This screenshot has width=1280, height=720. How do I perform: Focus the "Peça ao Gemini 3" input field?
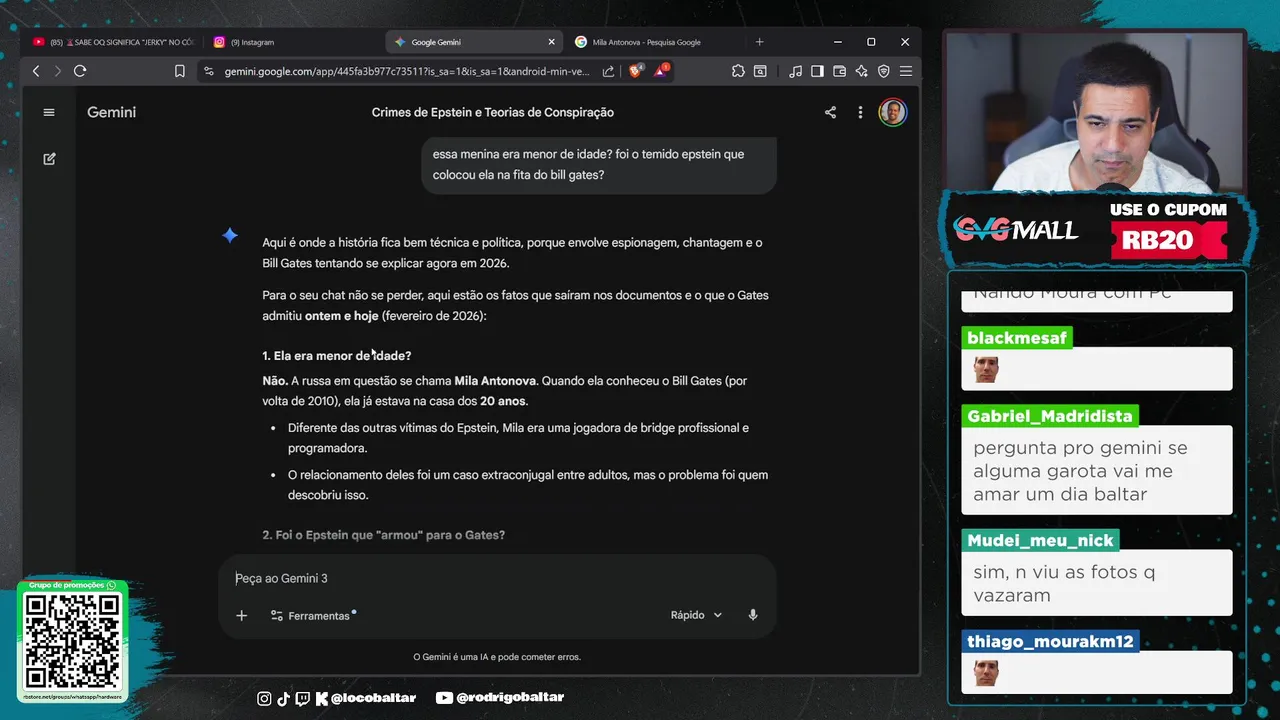496,578
